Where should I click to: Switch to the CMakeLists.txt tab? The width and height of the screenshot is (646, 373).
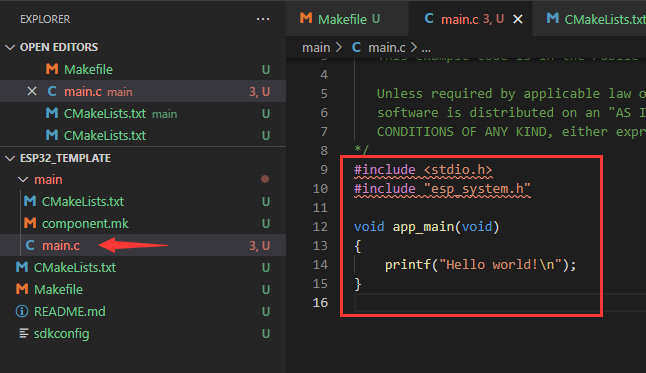pos(593,19)
